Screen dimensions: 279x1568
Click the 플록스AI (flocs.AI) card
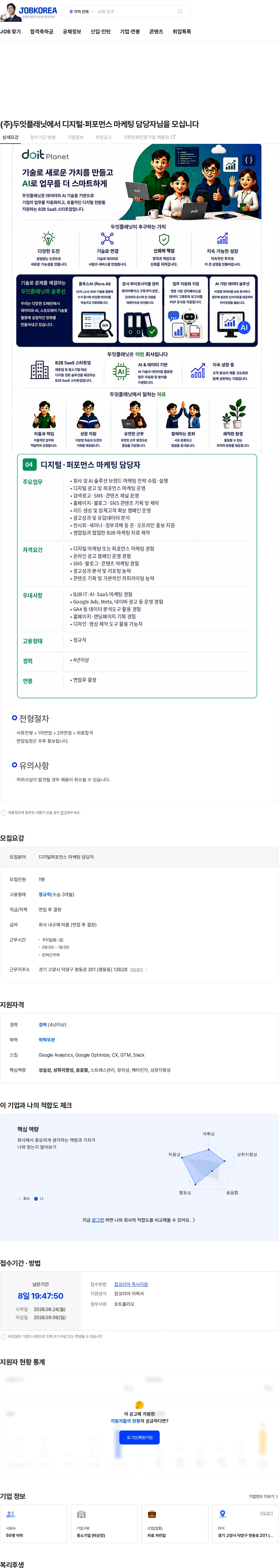pos(94,310)
